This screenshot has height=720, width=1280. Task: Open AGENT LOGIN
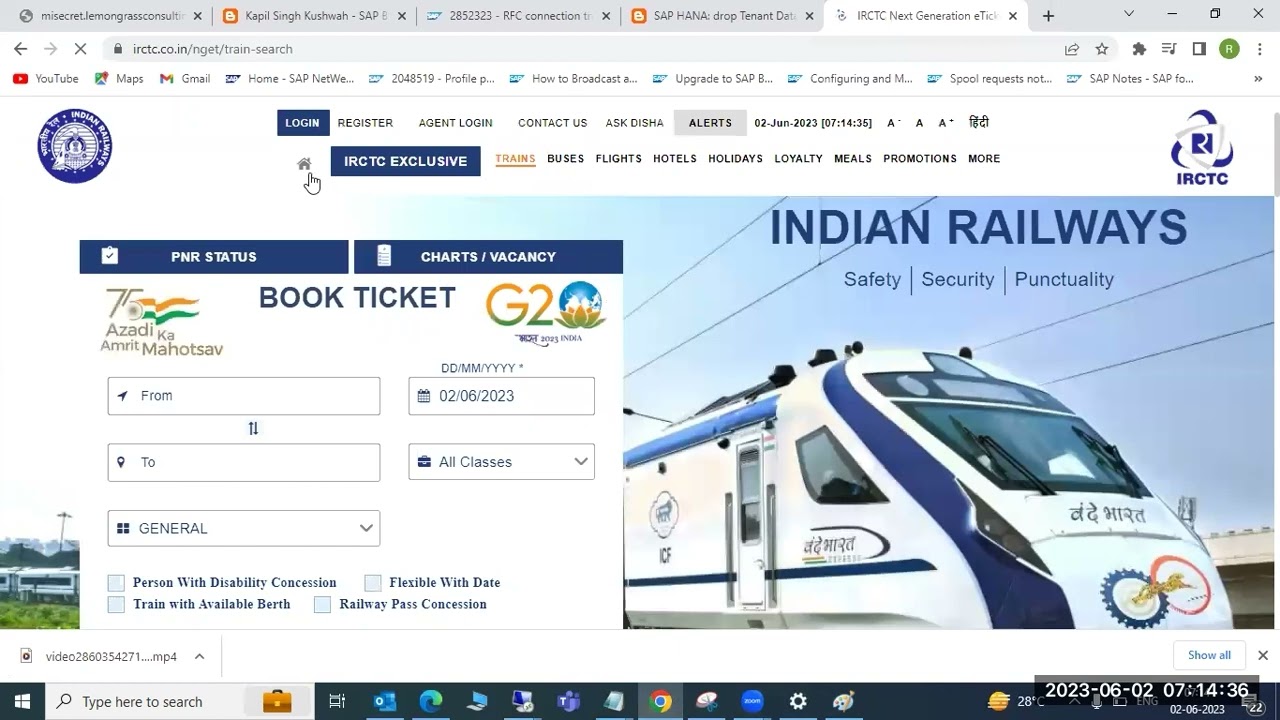(x=456, y=123)
